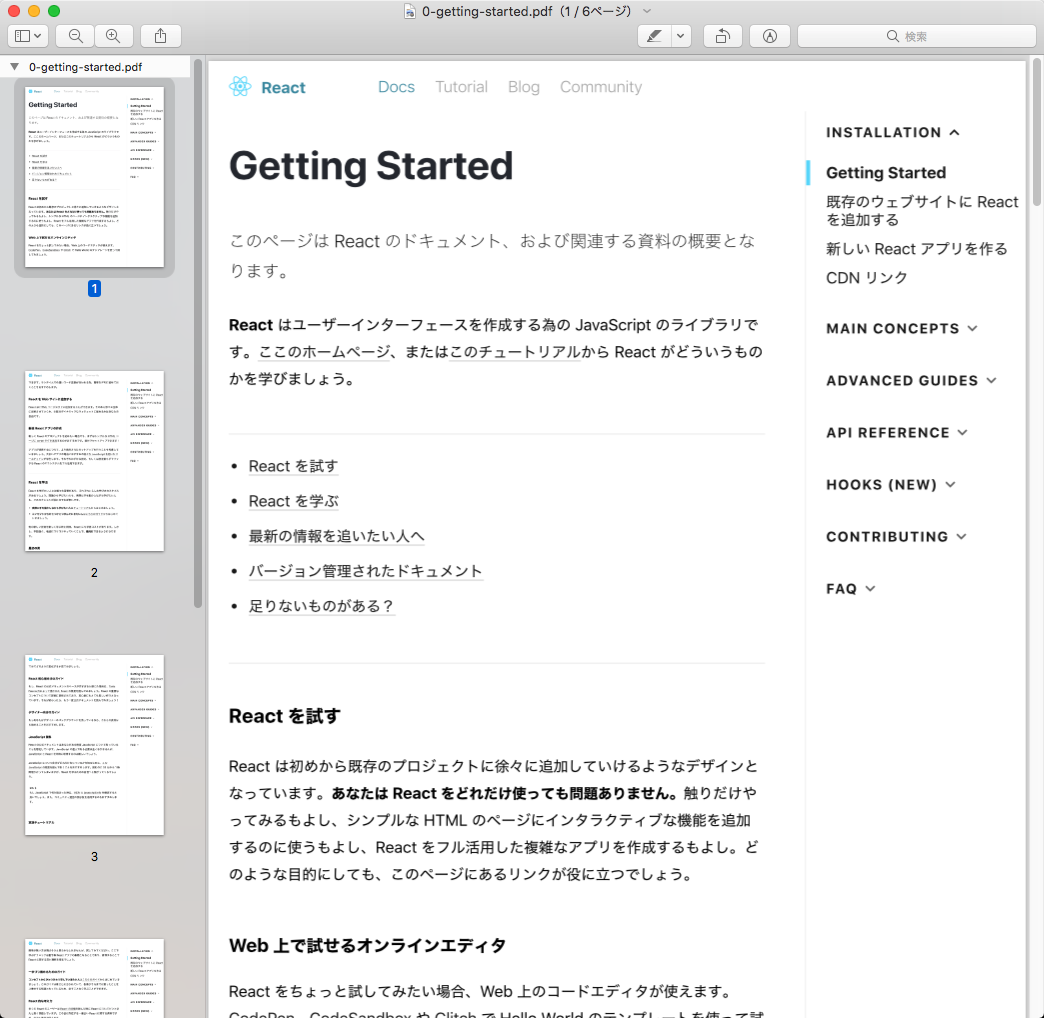
Task: Follow the このチュートリアル link
Action: 515,352
